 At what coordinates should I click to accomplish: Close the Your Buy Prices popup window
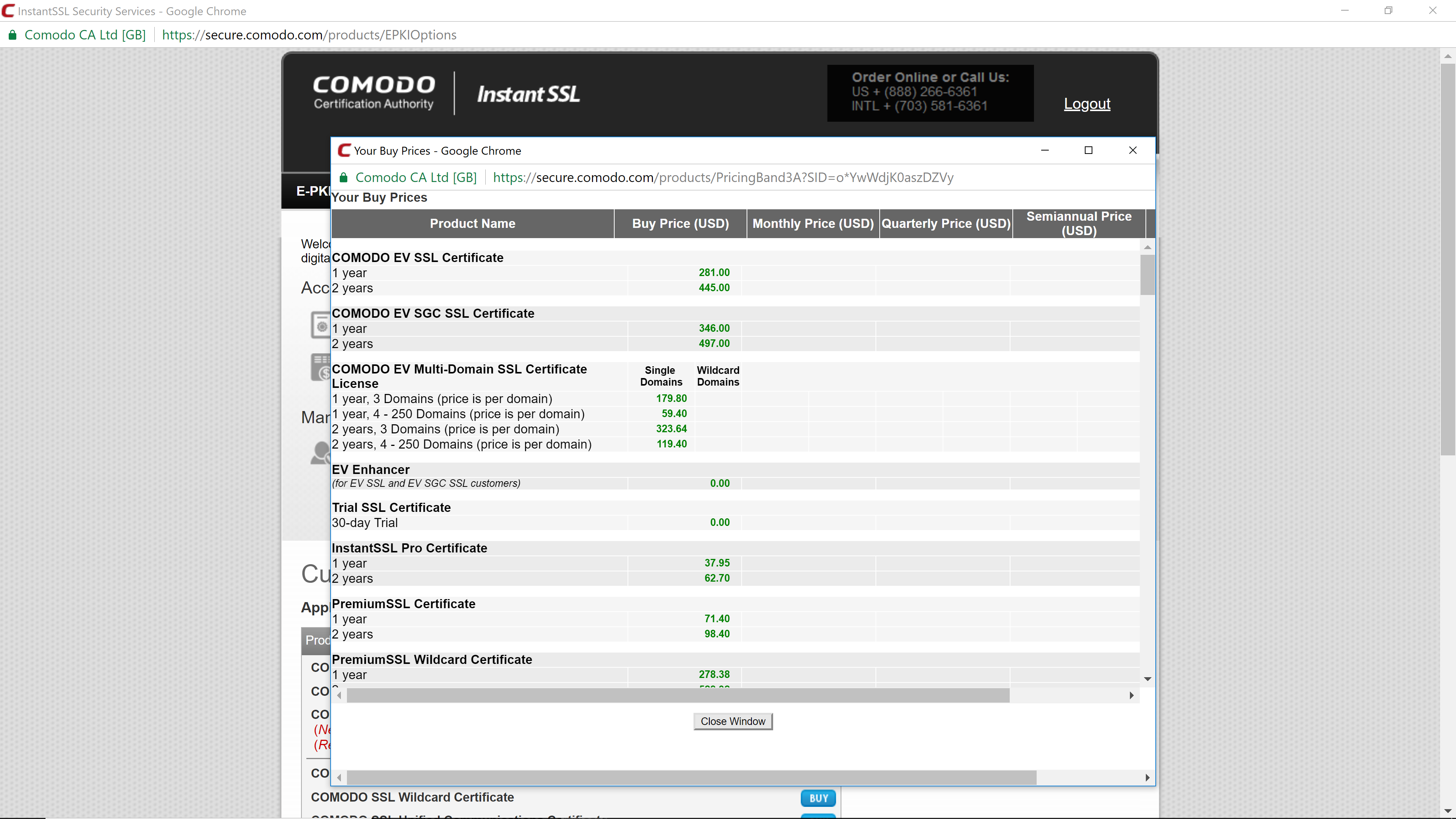(x=1132, y=151)
